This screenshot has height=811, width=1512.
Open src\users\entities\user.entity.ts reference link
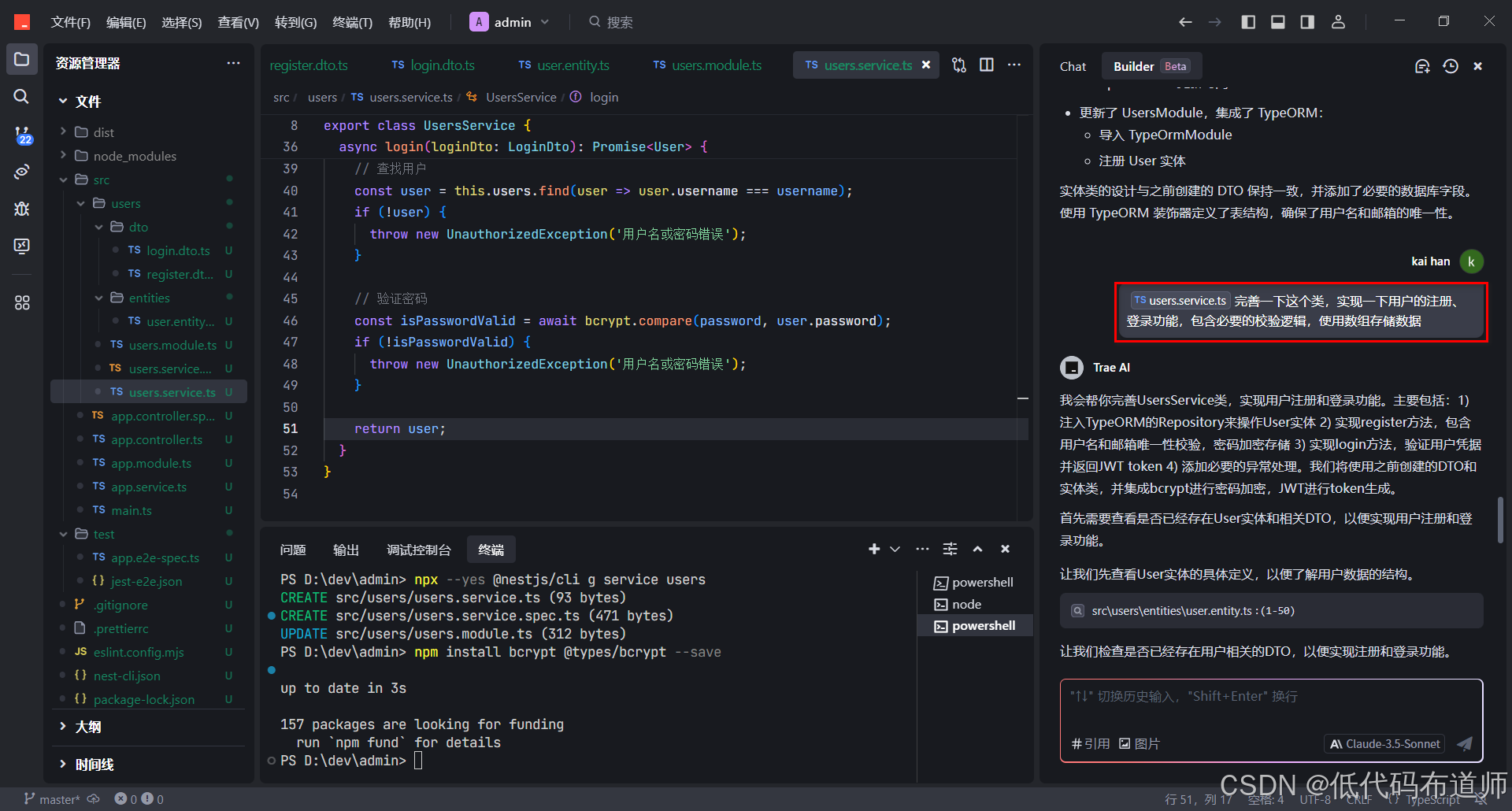click(1271, 611)
